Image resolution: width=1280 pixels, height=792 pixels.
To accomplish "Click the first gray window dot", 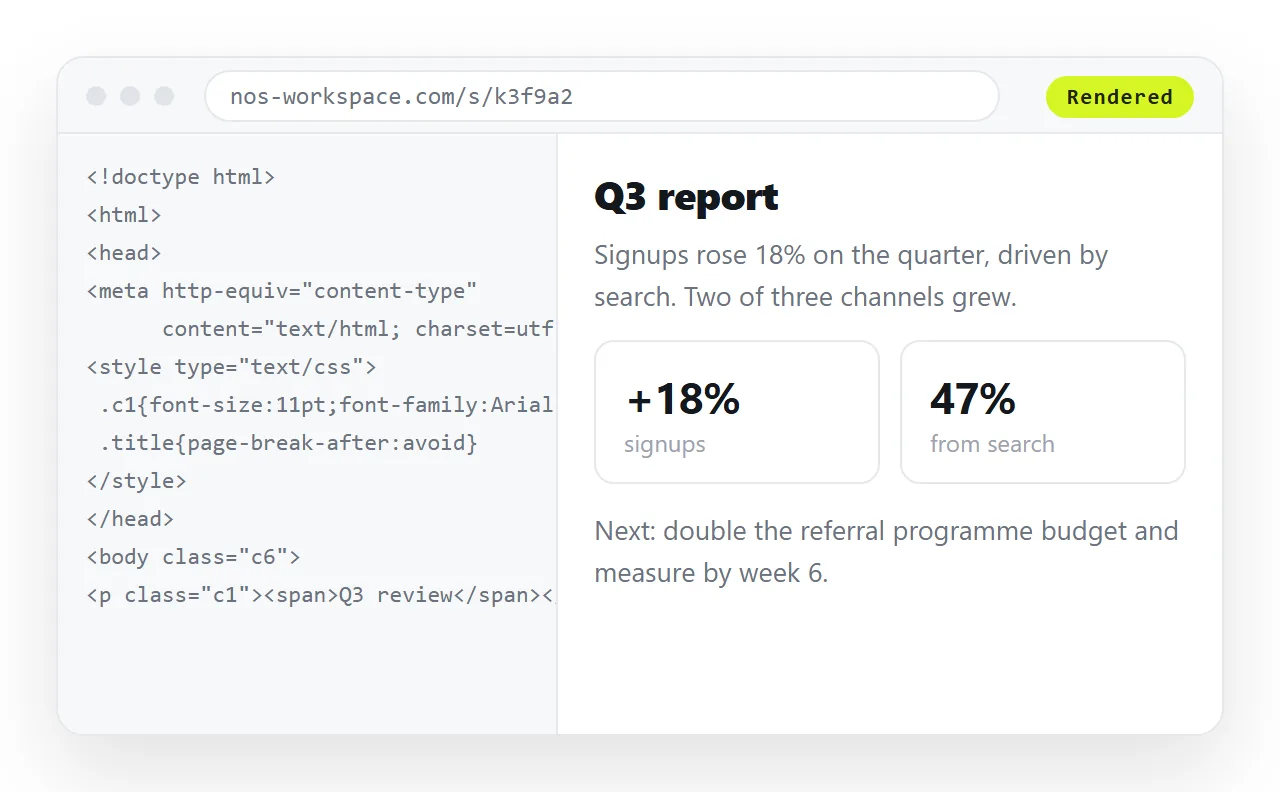I will [96, 96].
